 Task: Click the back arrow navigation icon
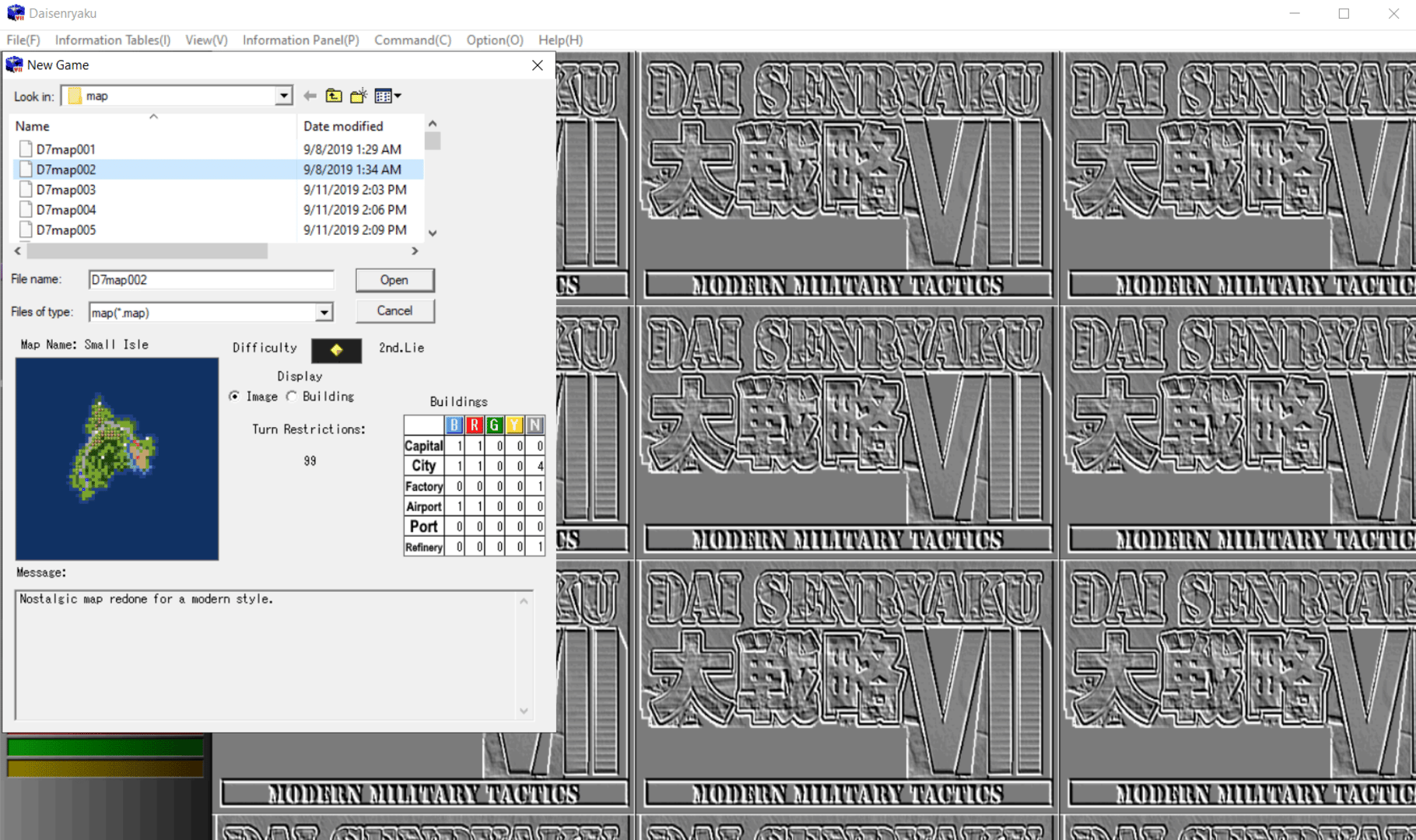coord(310,96)
